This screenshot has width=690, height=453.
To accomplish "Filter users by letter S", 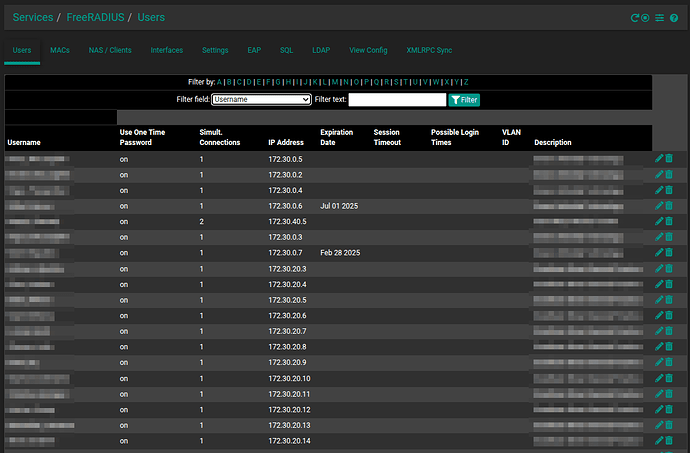I will tap(396, 82).
